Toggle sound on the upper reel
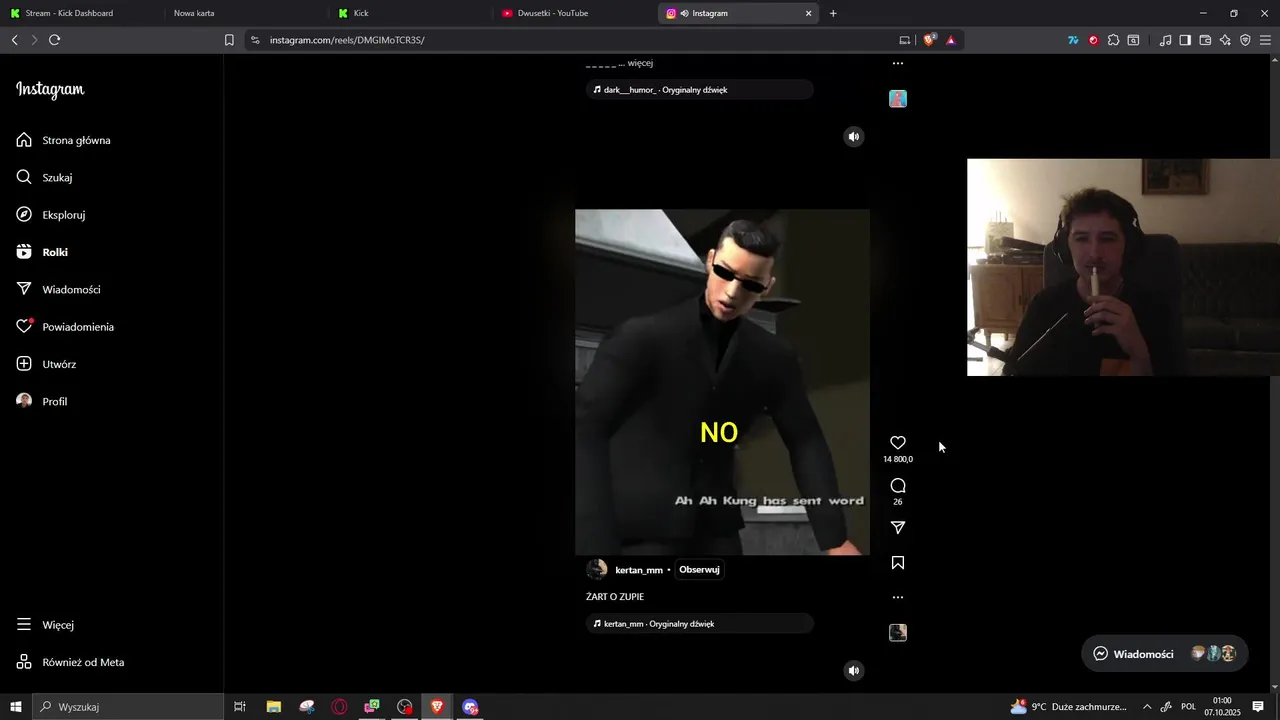The height and width of the screenshot is (720, 1280). [854, 137]
